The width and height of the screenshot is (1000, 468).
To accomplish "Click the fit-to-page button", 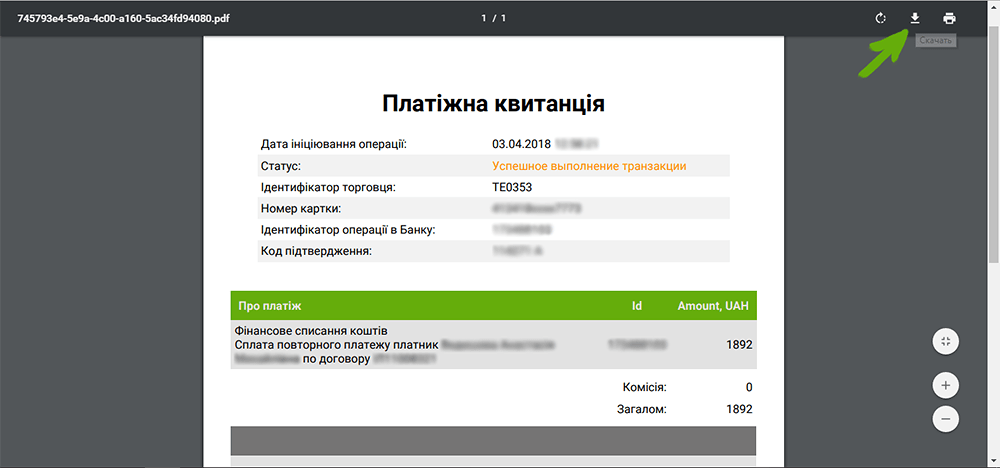I will [946, 342].
